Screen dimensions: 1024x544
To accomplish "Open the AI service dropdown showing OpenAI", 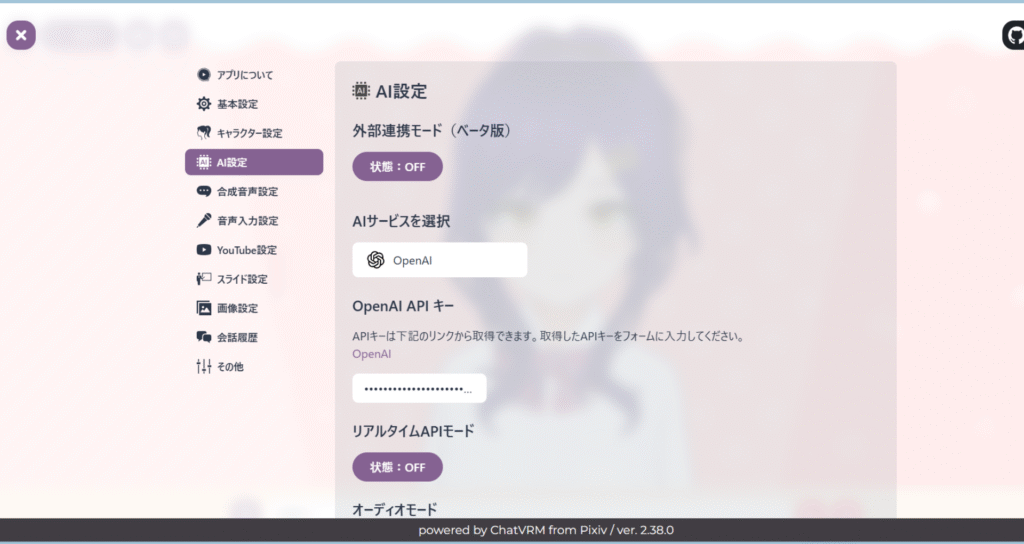I will (x=439, y=260).
